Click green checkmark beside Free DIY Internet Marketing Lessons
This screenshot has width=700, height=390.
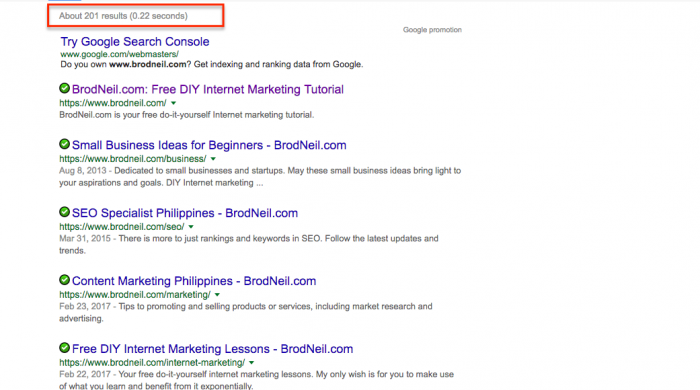[x=64, y=348]
